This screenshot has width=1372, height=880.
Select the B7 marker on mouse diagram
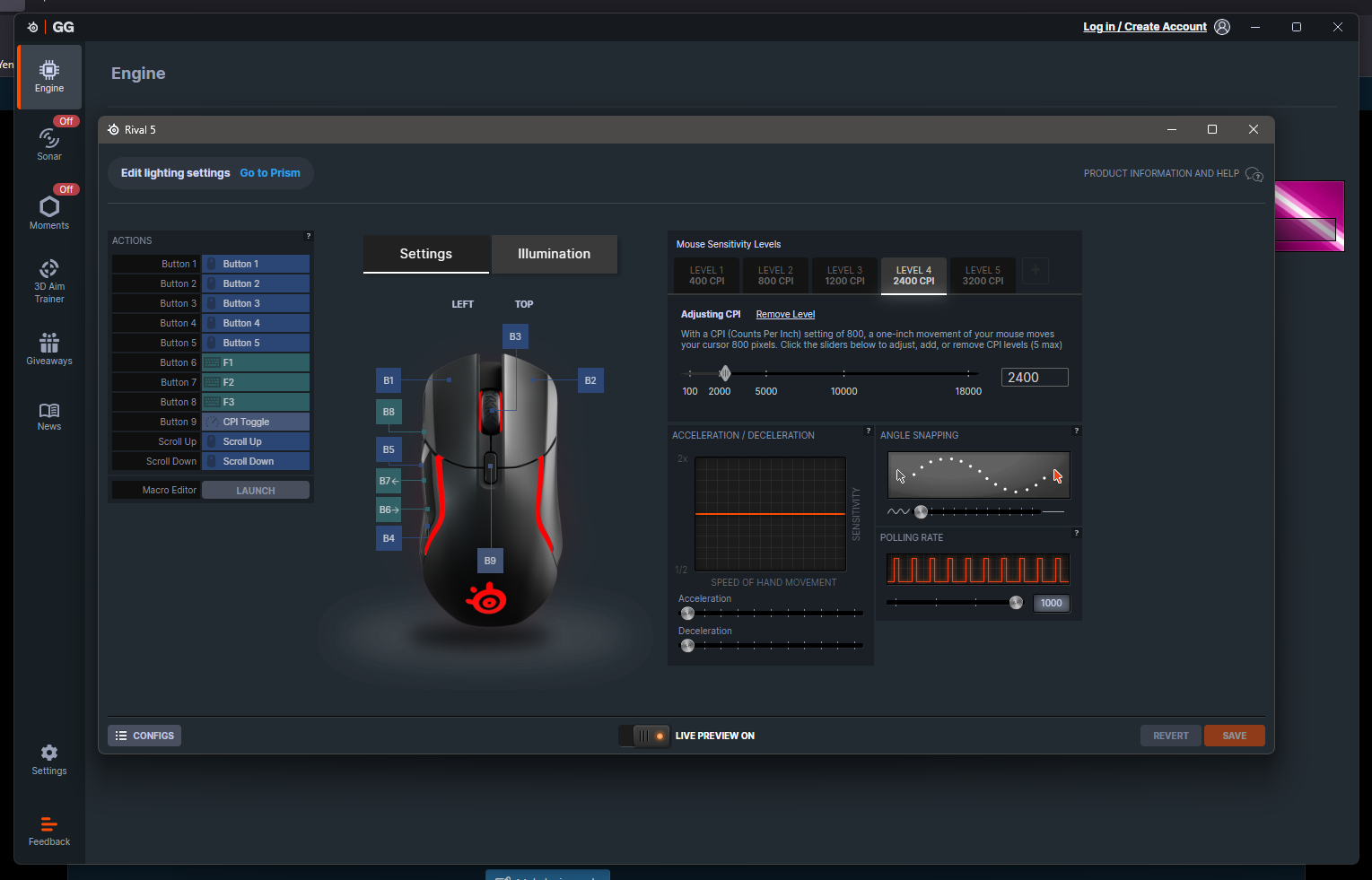[389, 481]
